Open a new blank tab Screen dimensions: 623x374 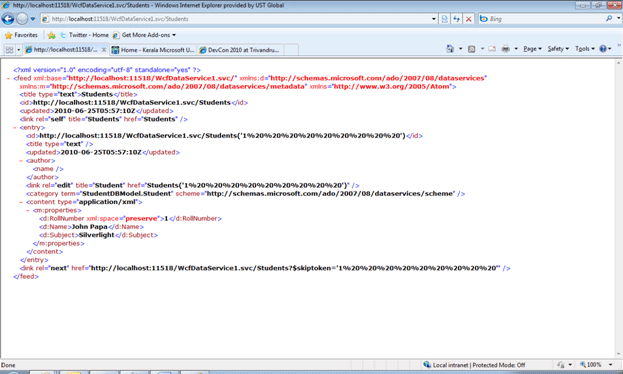tap(291, 50)
